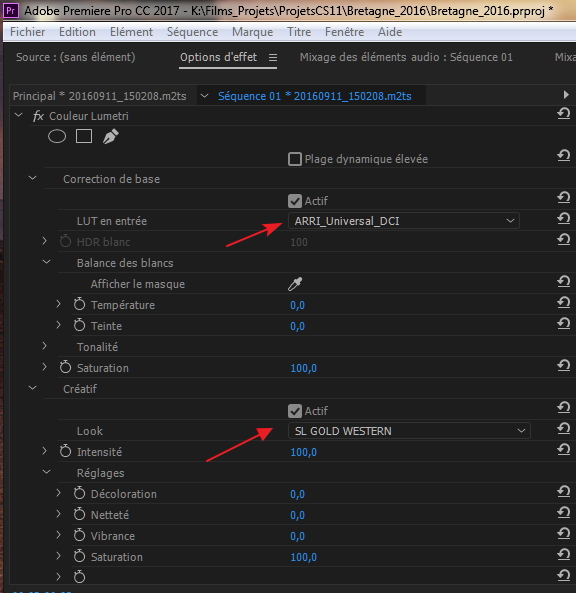Click the Vibrance value 0,0
Image resolution: width=576 pixels, height=593 pixels.
297,536
